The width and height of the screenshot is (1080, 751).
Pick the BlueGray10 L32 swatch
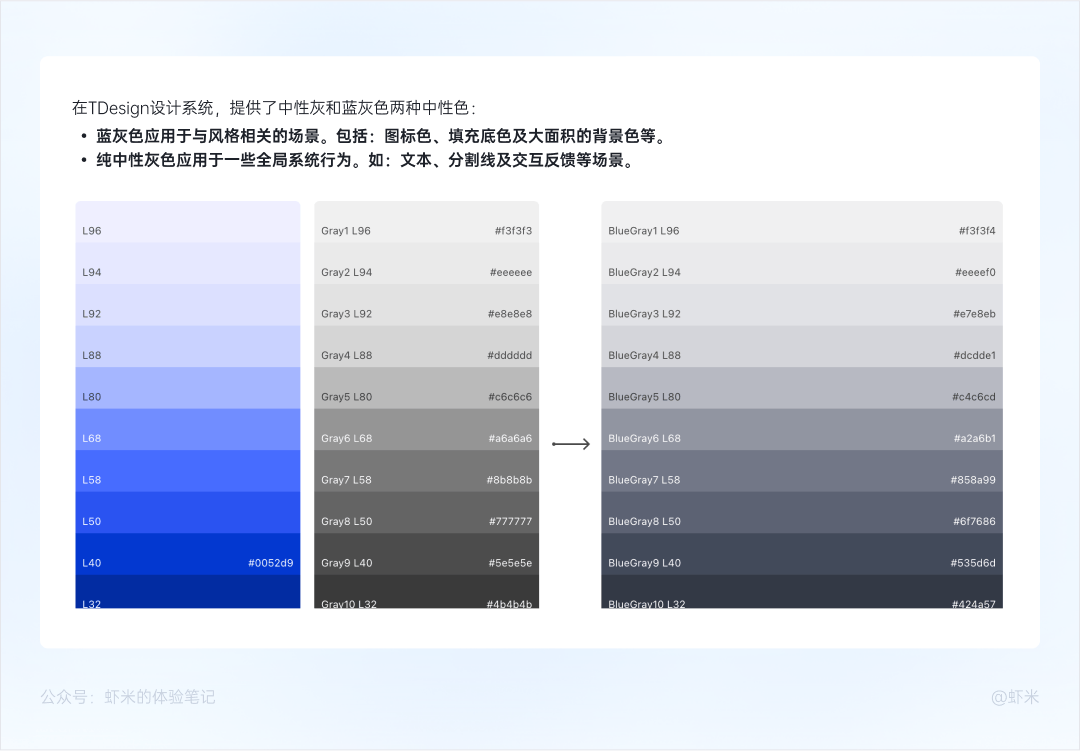click(x=802, y=592)
